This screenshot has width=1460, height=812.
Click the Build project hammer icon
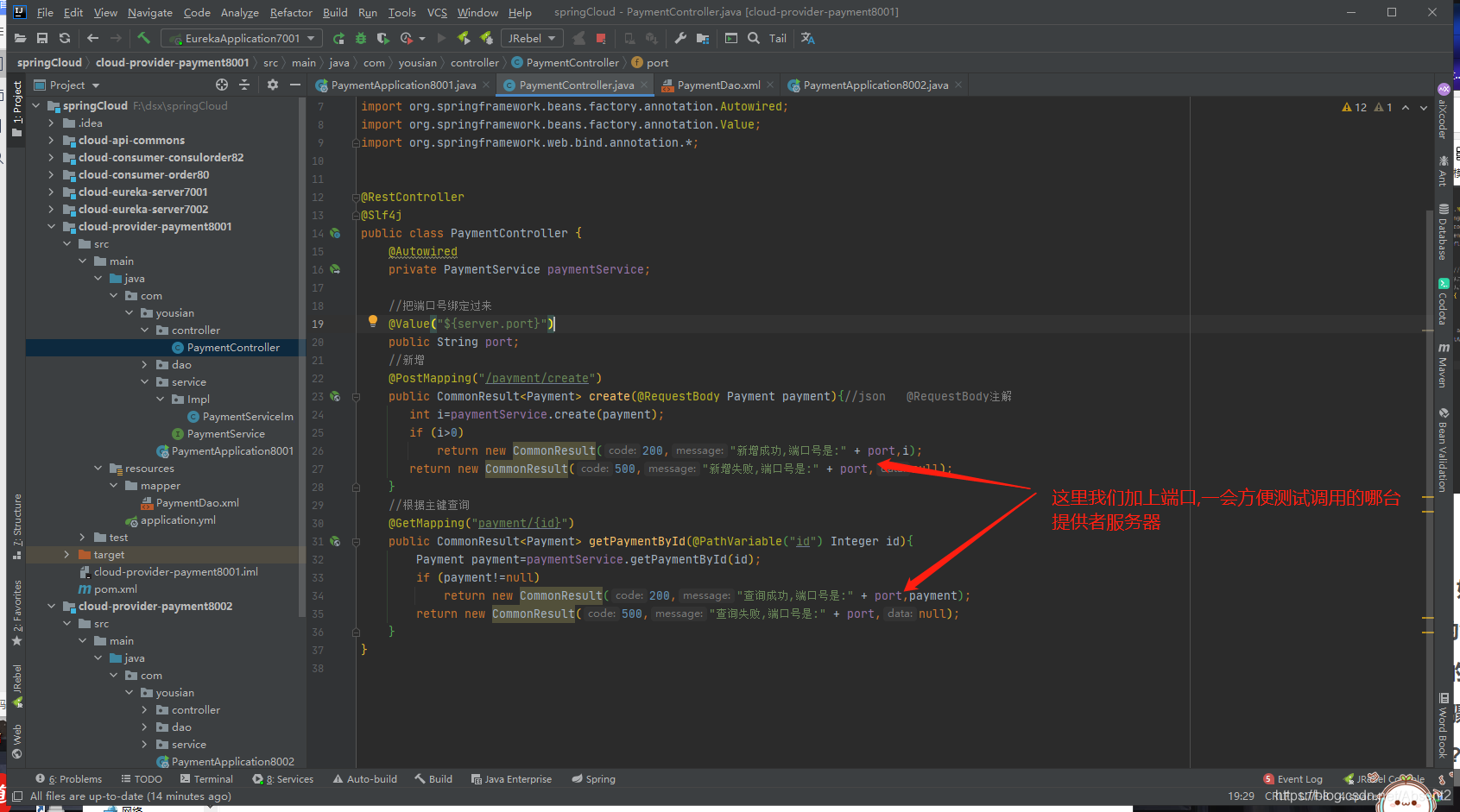pyautogui.click(x=144, y=38)
